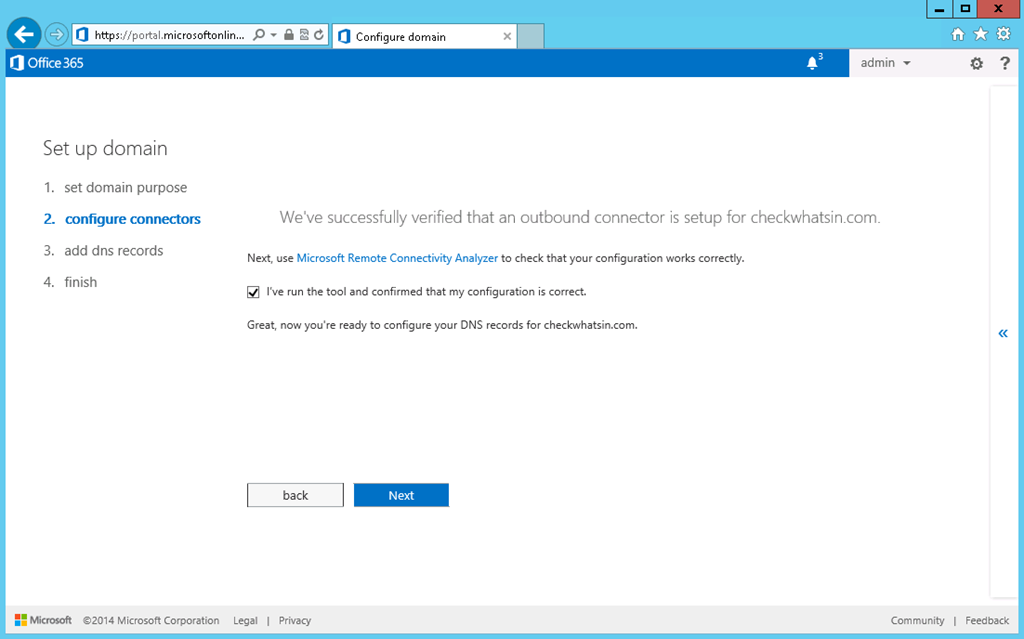Viewport: 1024px width, 639px height.
Task: Toggle the Compatibility View icon
Action: click(x=304, y=35)
